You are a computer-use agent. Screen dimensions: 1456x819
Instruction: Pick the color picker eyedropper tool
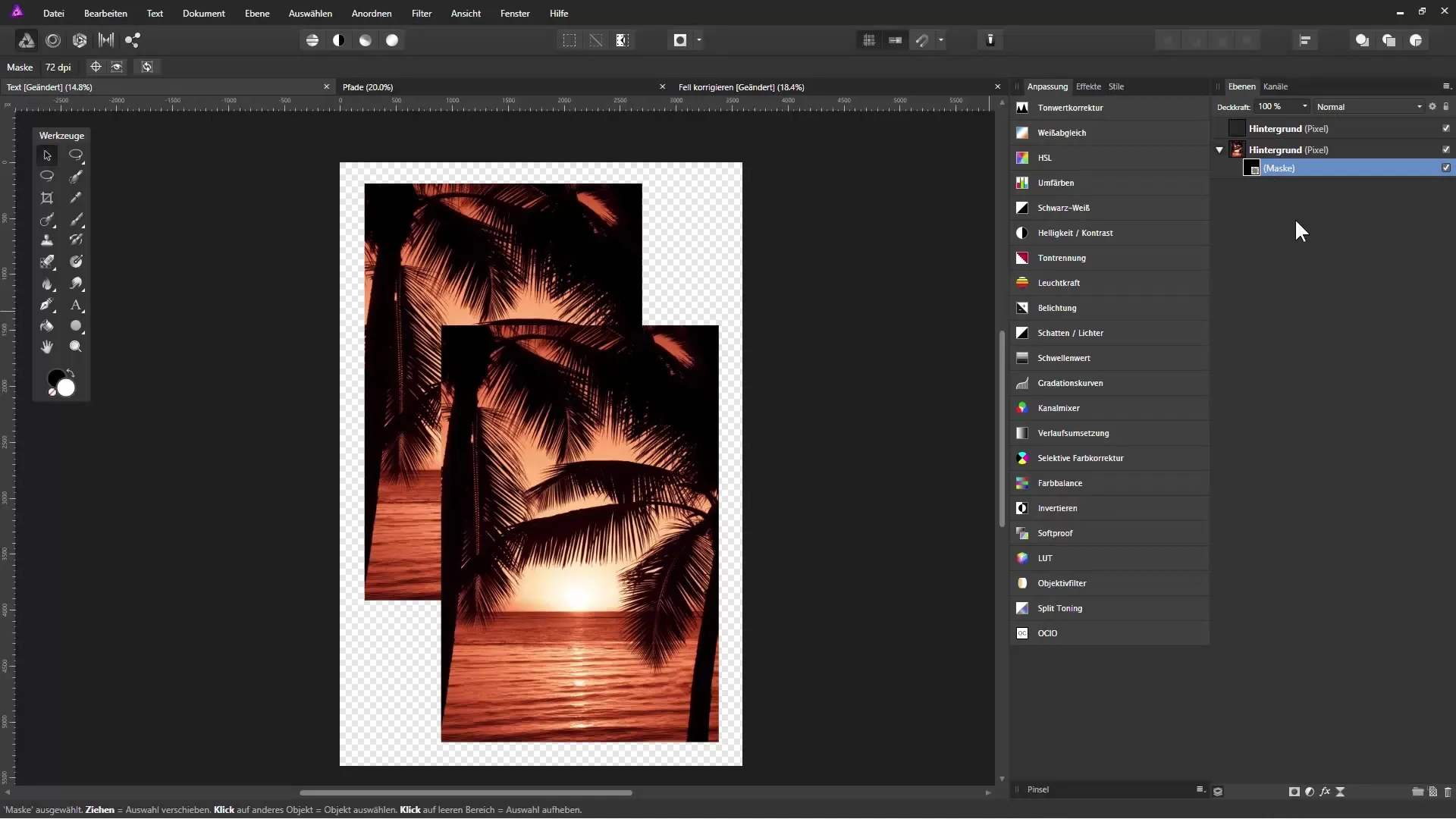pos(76,198)
